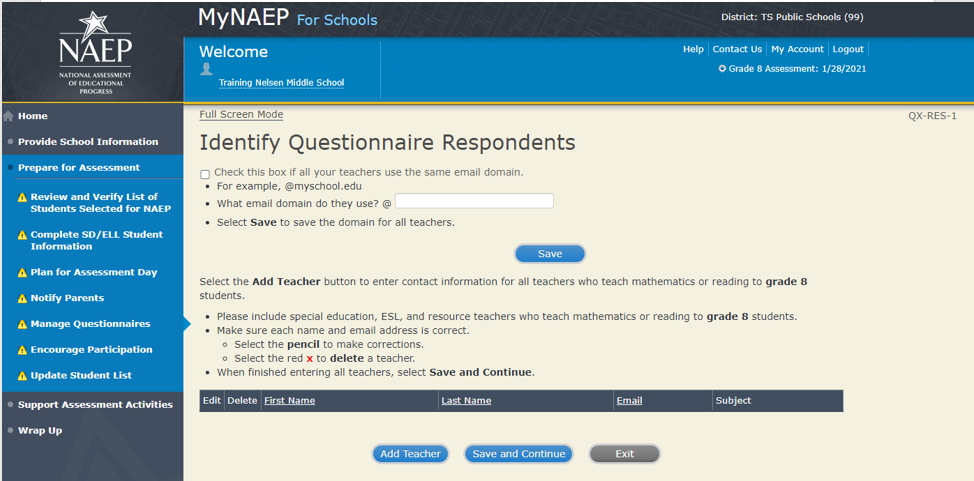Image resolution: width=974 pixels, height=481 pixels.
Task: Click the Home house icon in sidebar
Action: click(9, 116)
